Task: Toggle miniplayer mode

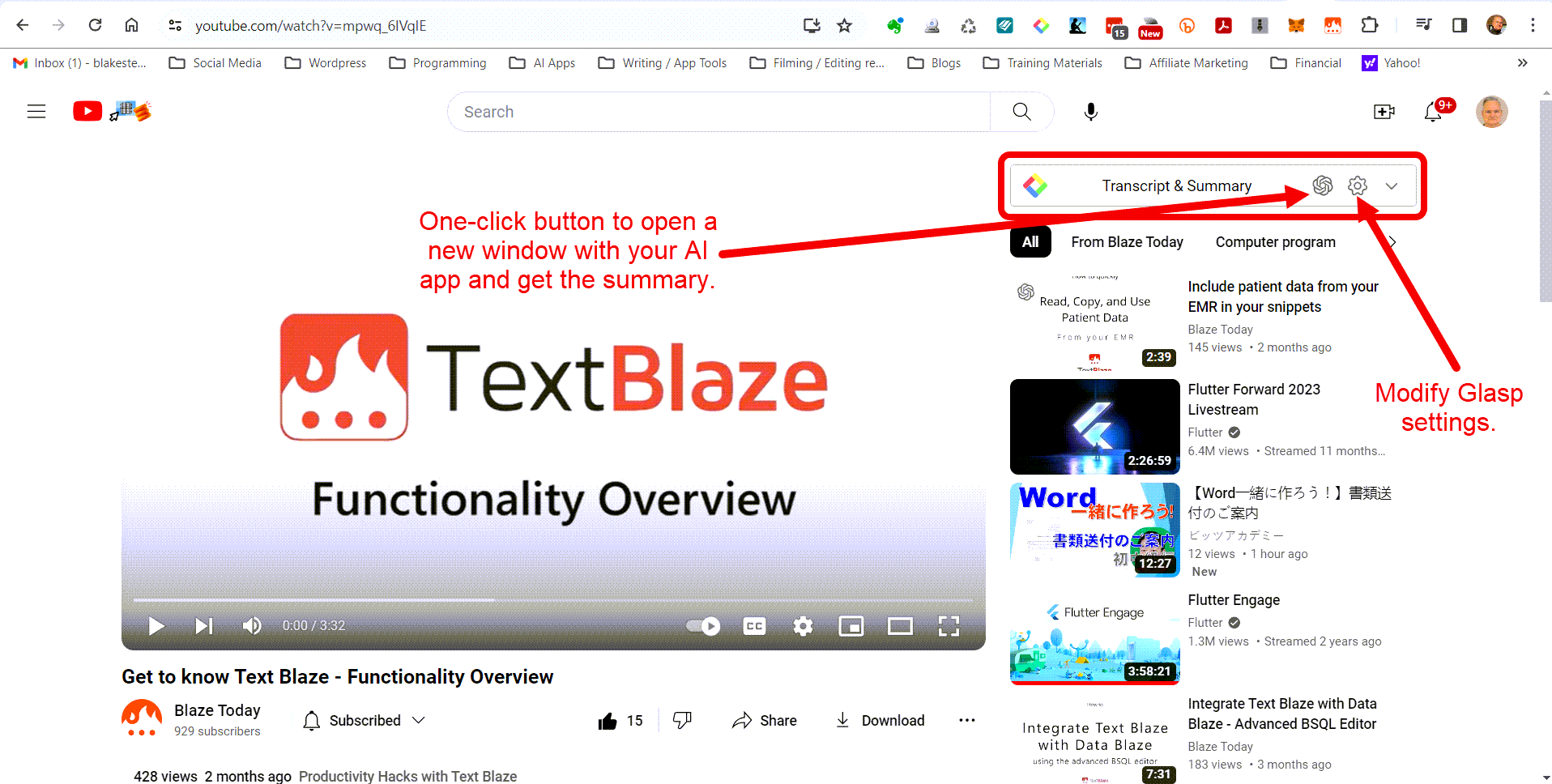Action: [x=851, y=625]
